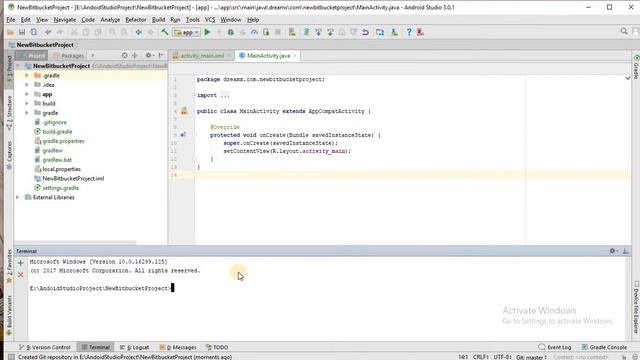The image size is (640, 360).
Task: Open the Event Log button
Action: click(x=555, y=347)
